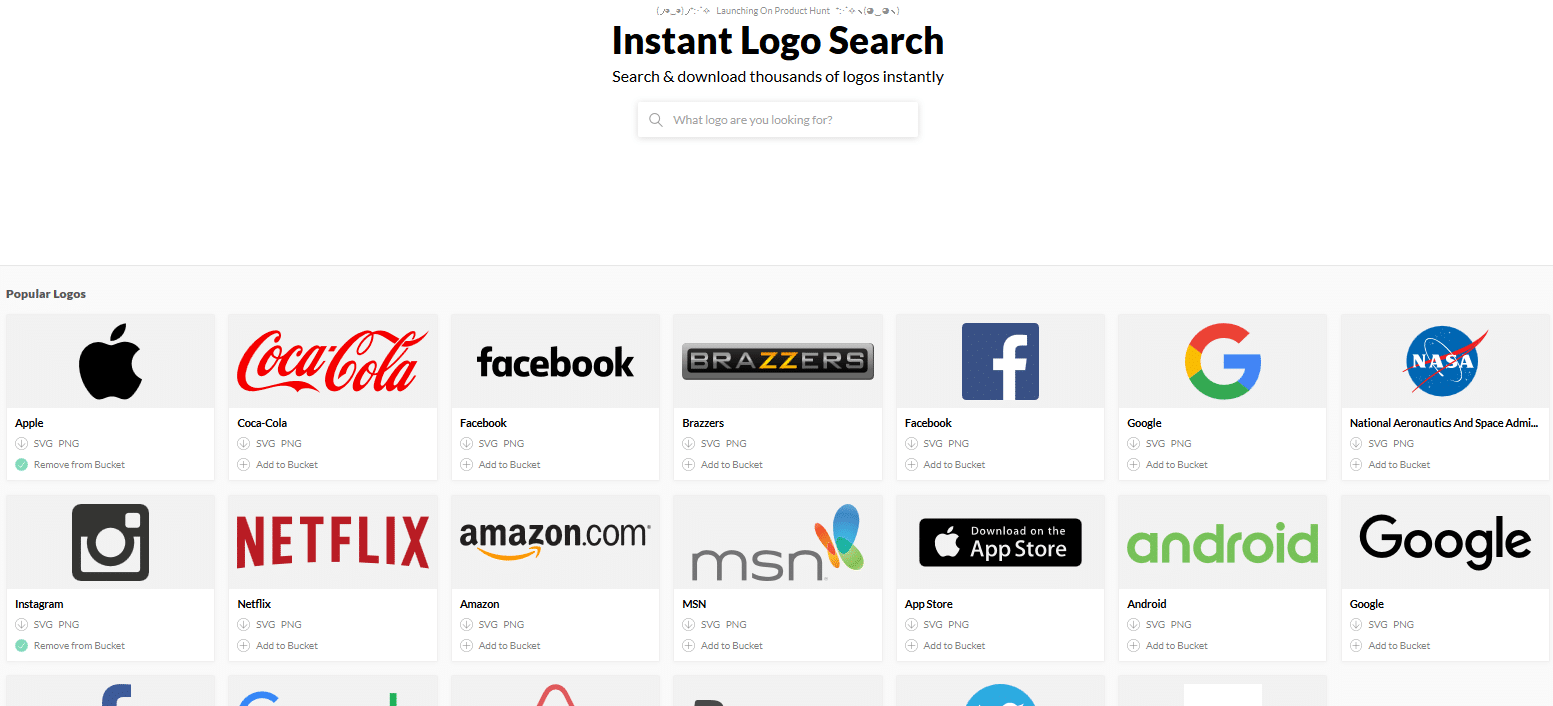This screenshot has width=1553, height=706.
Task: Click the download icon under Netflix
Action: pos(243,624)
